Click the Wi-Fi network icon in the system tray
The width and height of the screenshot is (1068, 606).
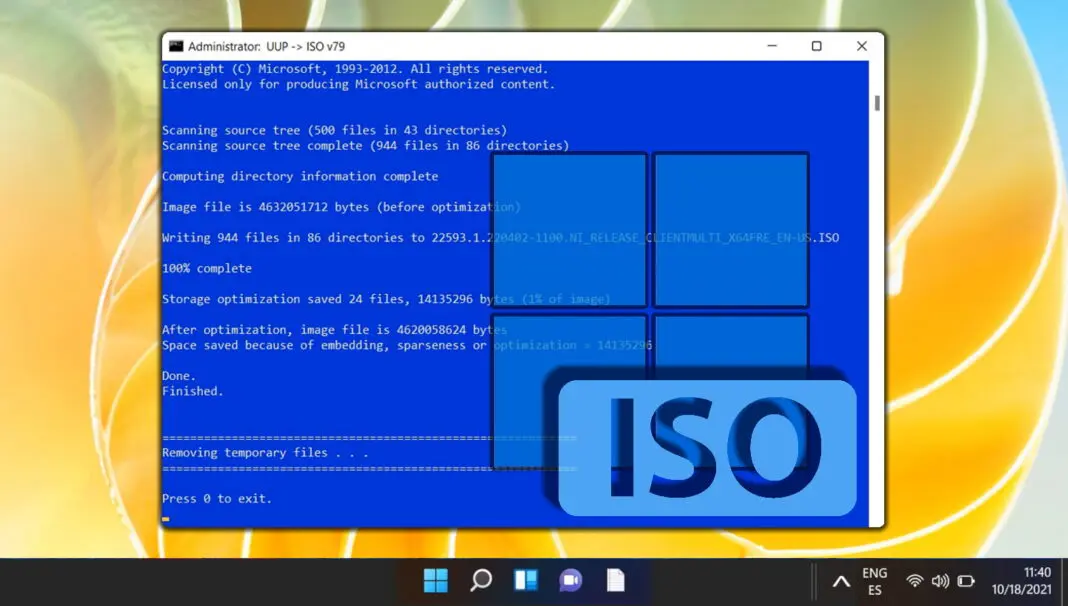pos(915,581)
